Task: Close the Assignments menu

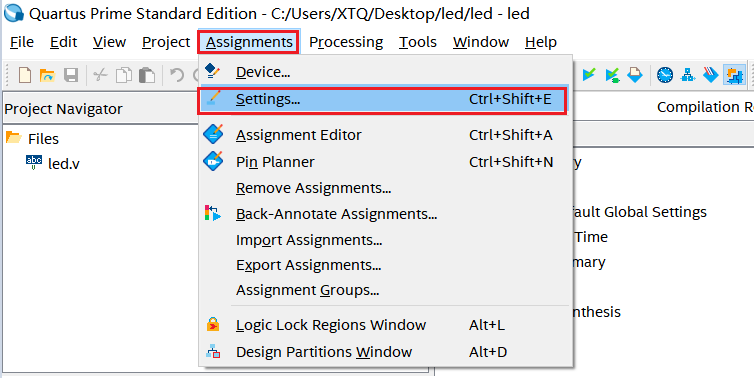Action: pyautogui.click(x=249, y=42)
